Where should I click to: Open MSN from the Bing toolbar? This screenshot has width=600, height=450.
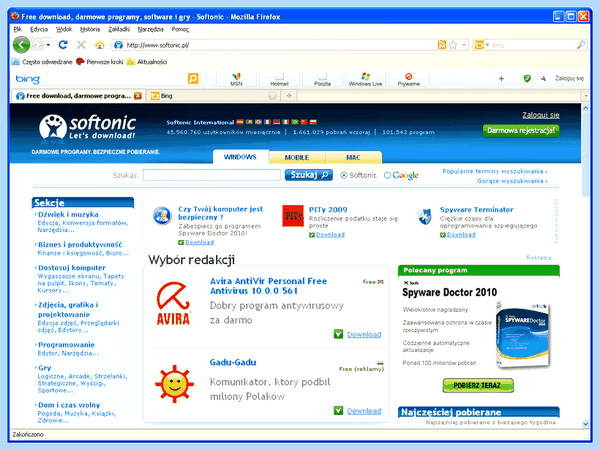point(236,79)
